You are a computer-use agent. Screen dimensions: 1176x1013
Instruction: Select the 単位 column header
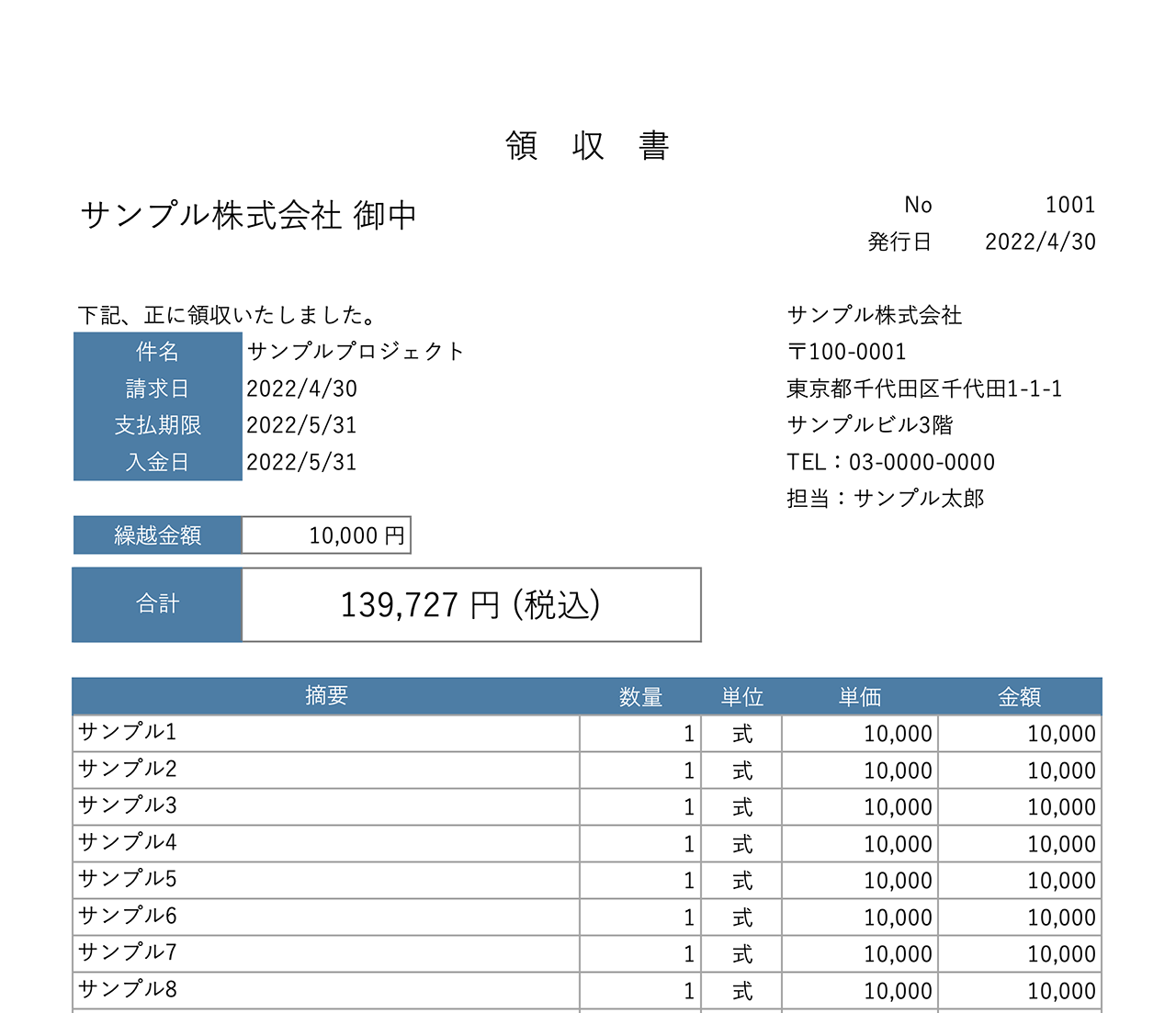(742, 696)
